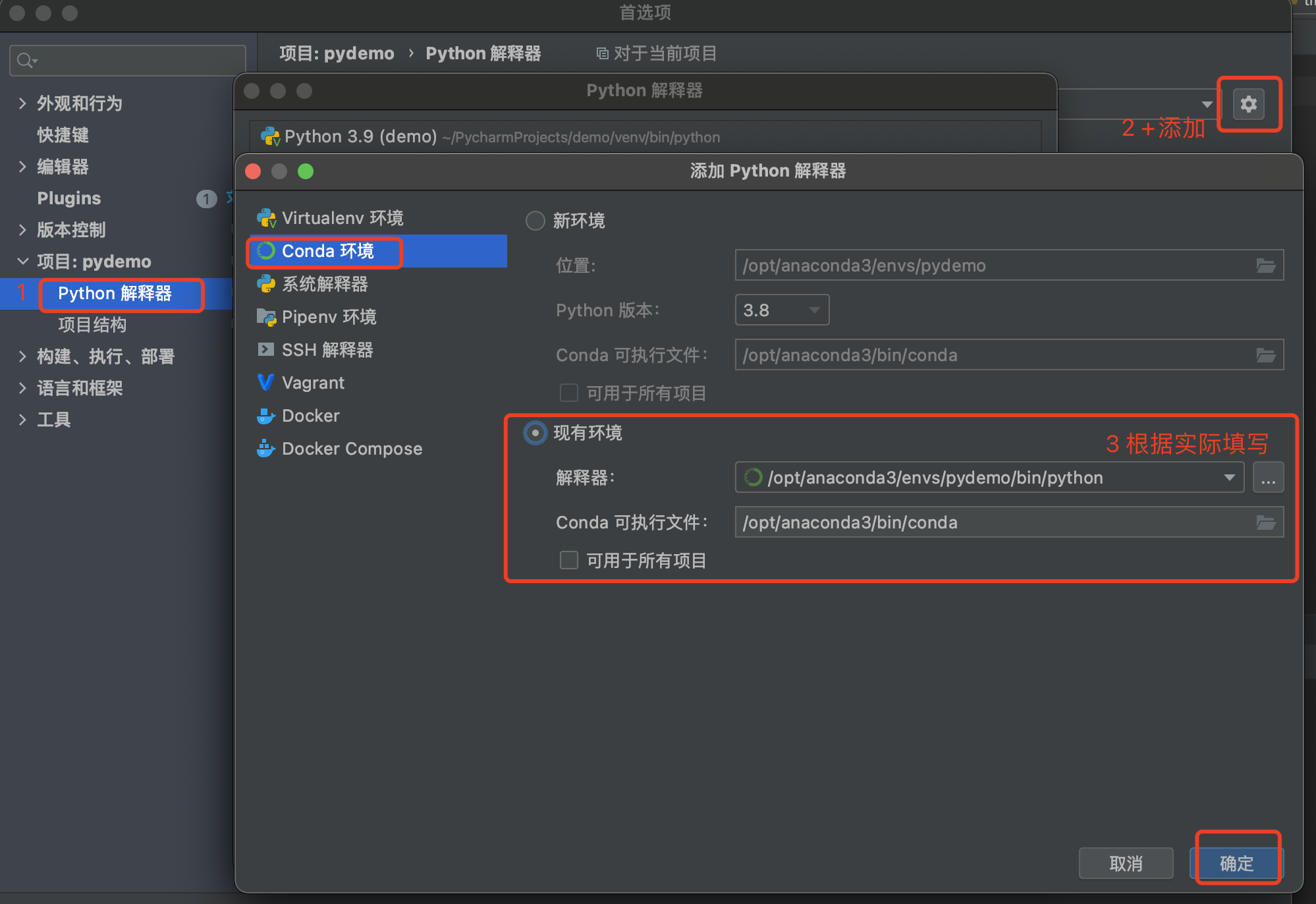Open 项目结构 settings page
The width and height of the screenshot is (1316, 904).
pyautogui.click(x=92, y=325)
